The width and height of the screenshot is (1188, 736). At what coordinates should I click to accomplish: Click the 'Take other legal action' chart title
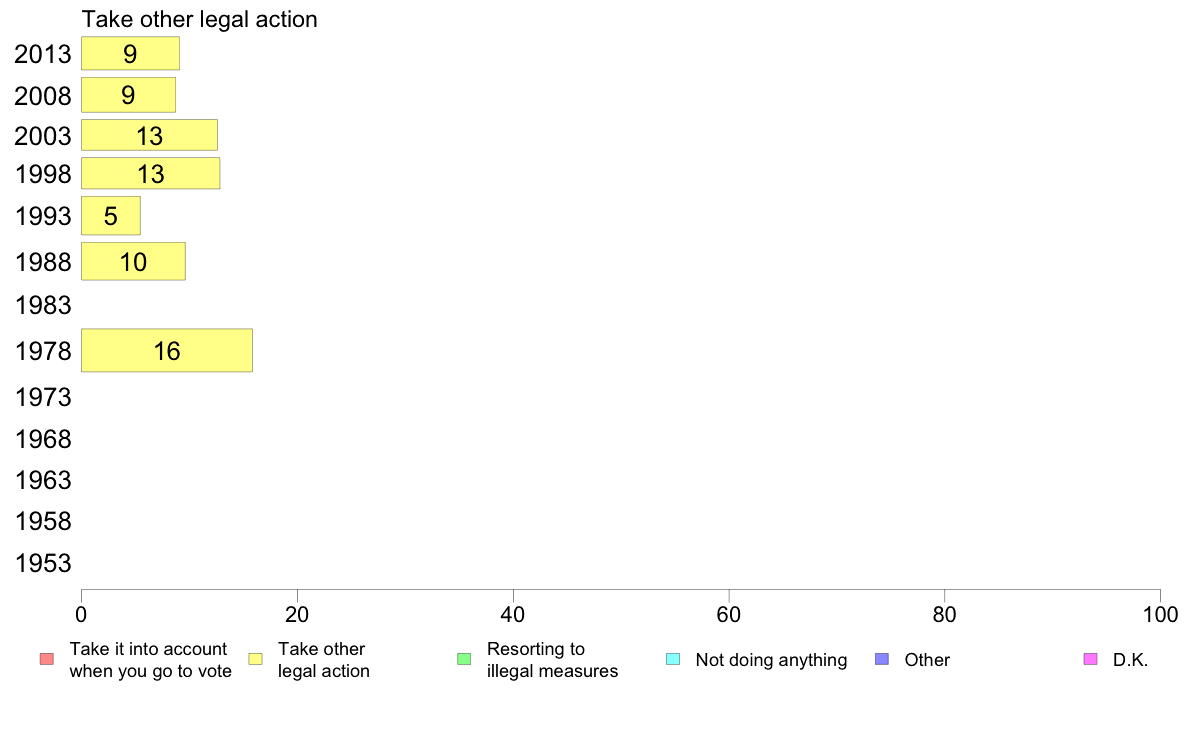tap(199, 19)
